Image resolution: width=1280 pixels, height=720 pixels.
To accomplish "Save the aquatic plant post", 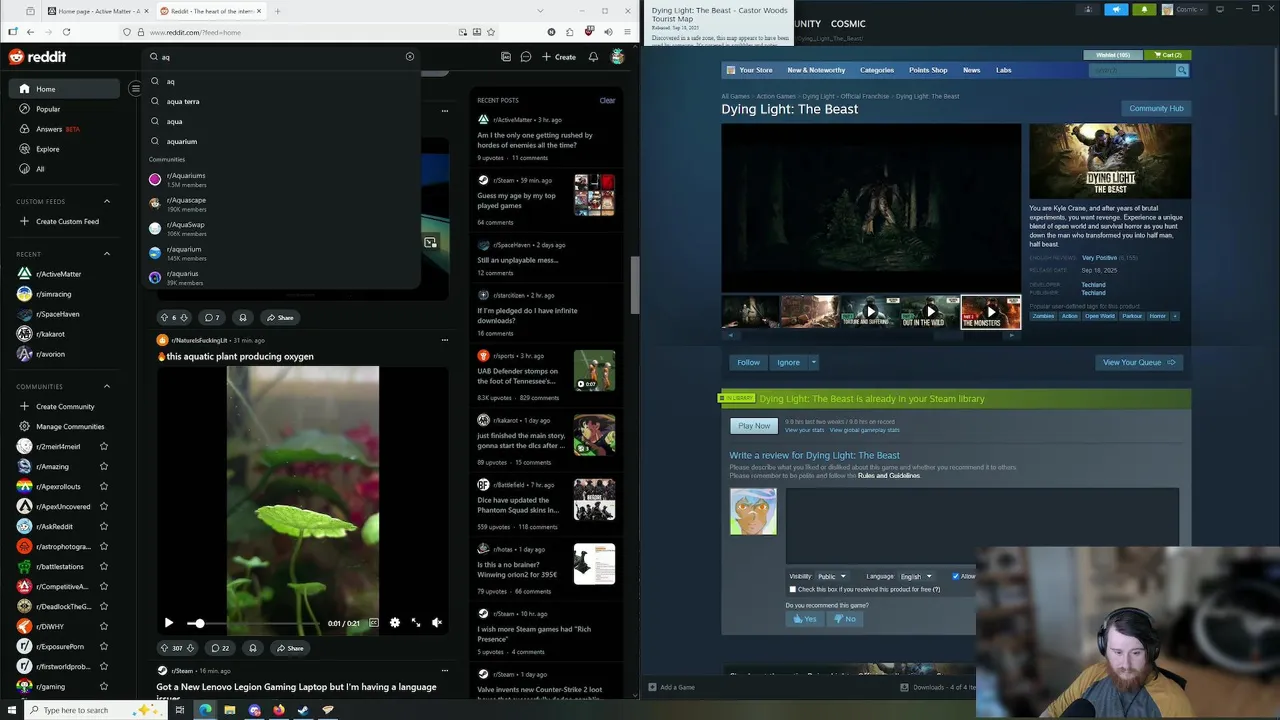I will 253,648.
